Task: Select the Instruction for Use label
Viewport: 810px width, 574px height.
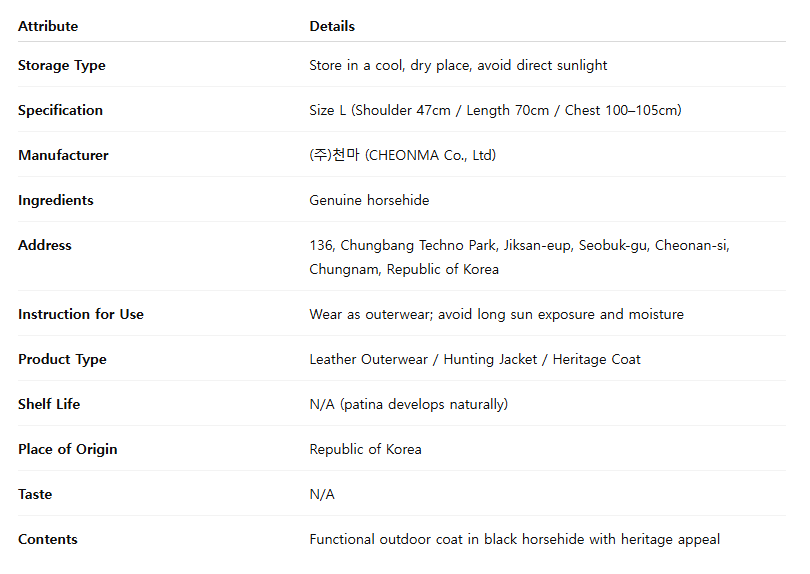Action: (x=81, y=315)
